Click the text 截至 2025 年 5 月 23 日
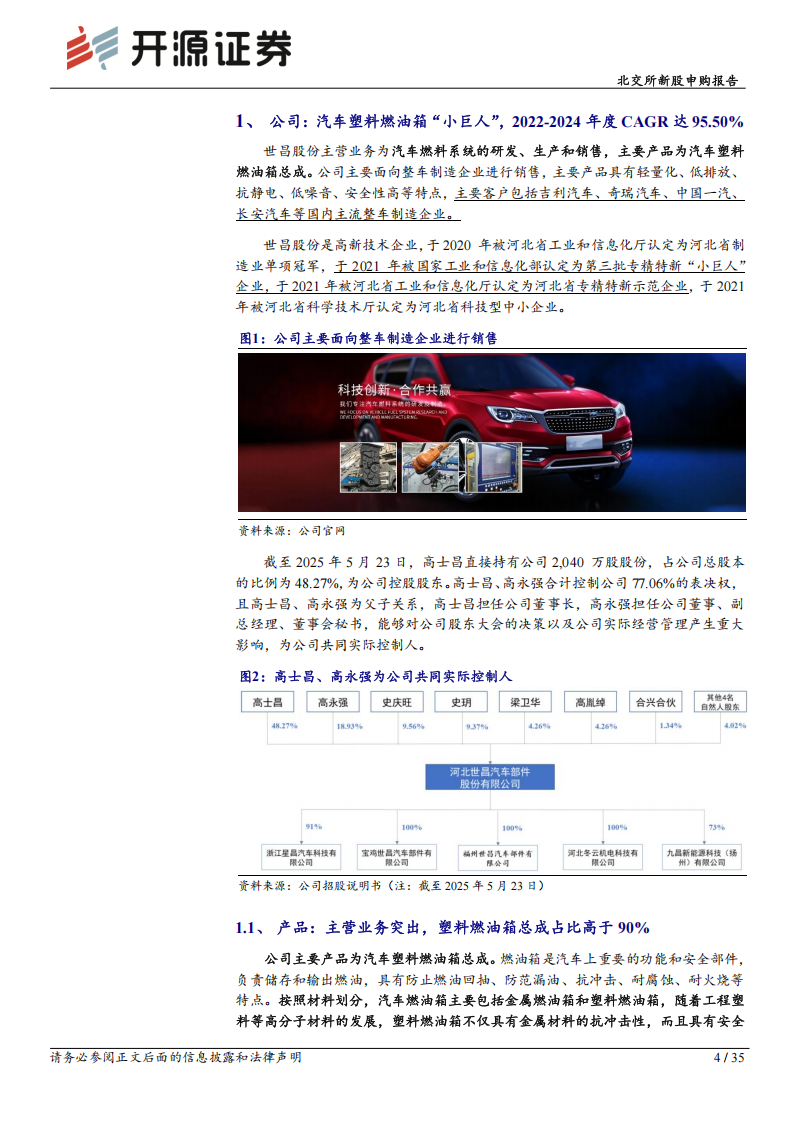This screenshot has width=794, height=1123. [x=338, y=563]
